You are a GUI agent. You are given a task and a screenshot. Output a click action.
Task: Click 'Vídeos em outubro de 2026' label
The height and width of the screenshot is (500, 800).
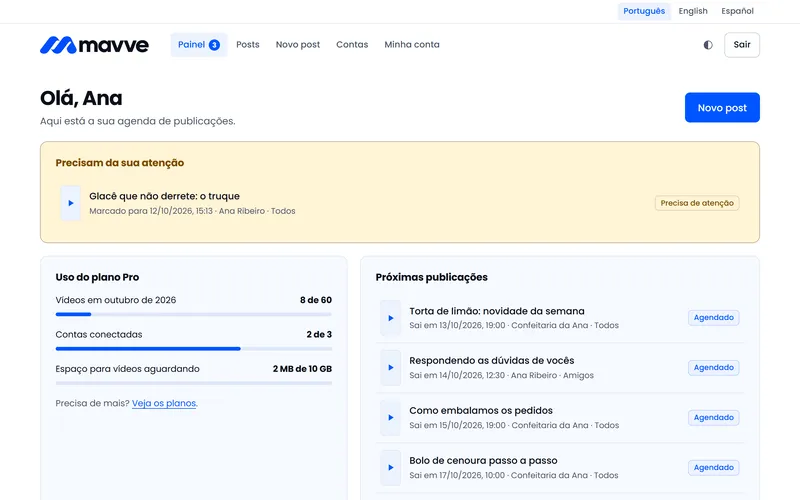tap(116, 300)
